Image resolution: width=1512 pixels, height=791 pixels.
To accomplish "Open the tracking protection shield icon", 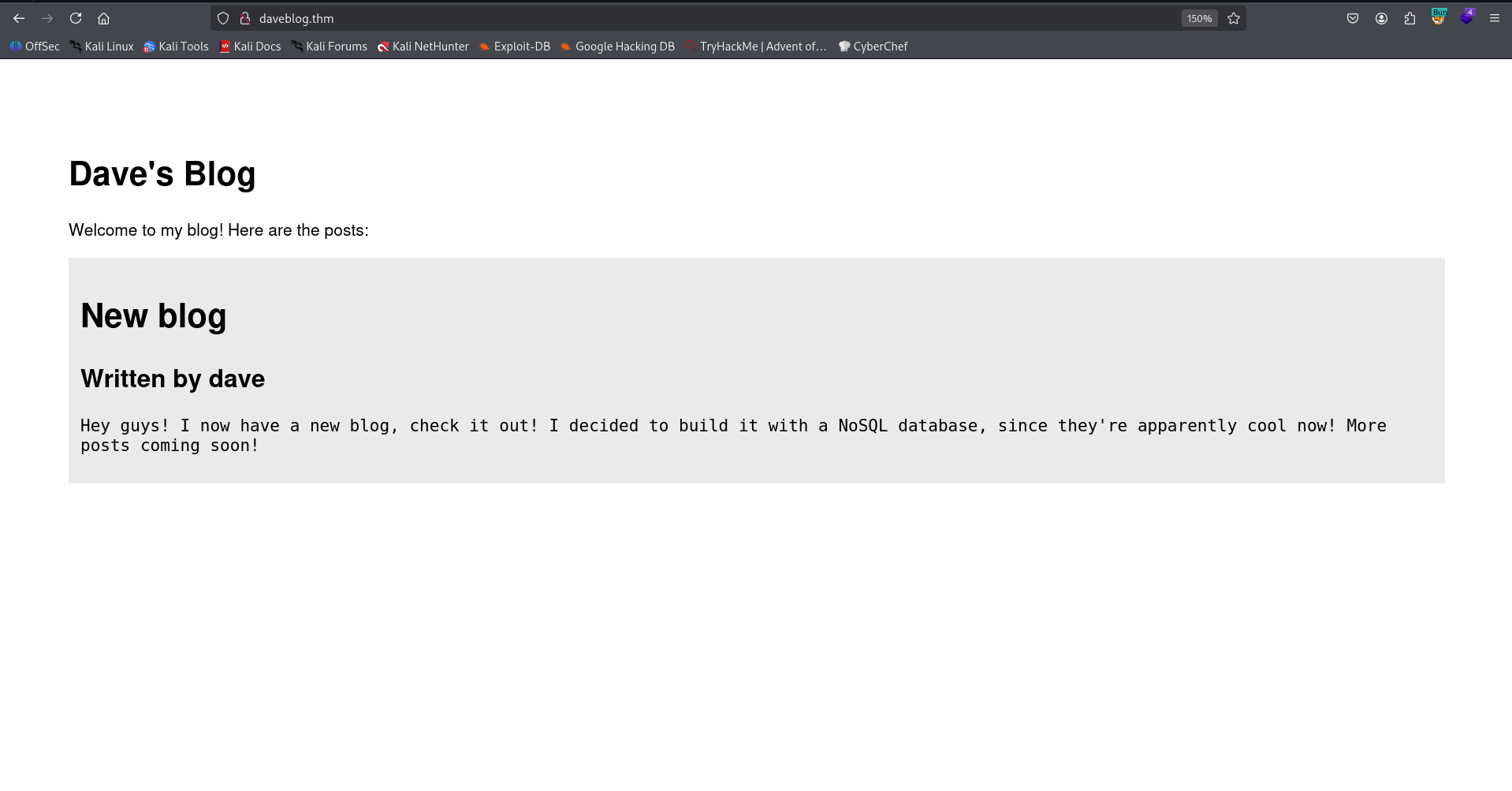I will (x=223, y=18).
